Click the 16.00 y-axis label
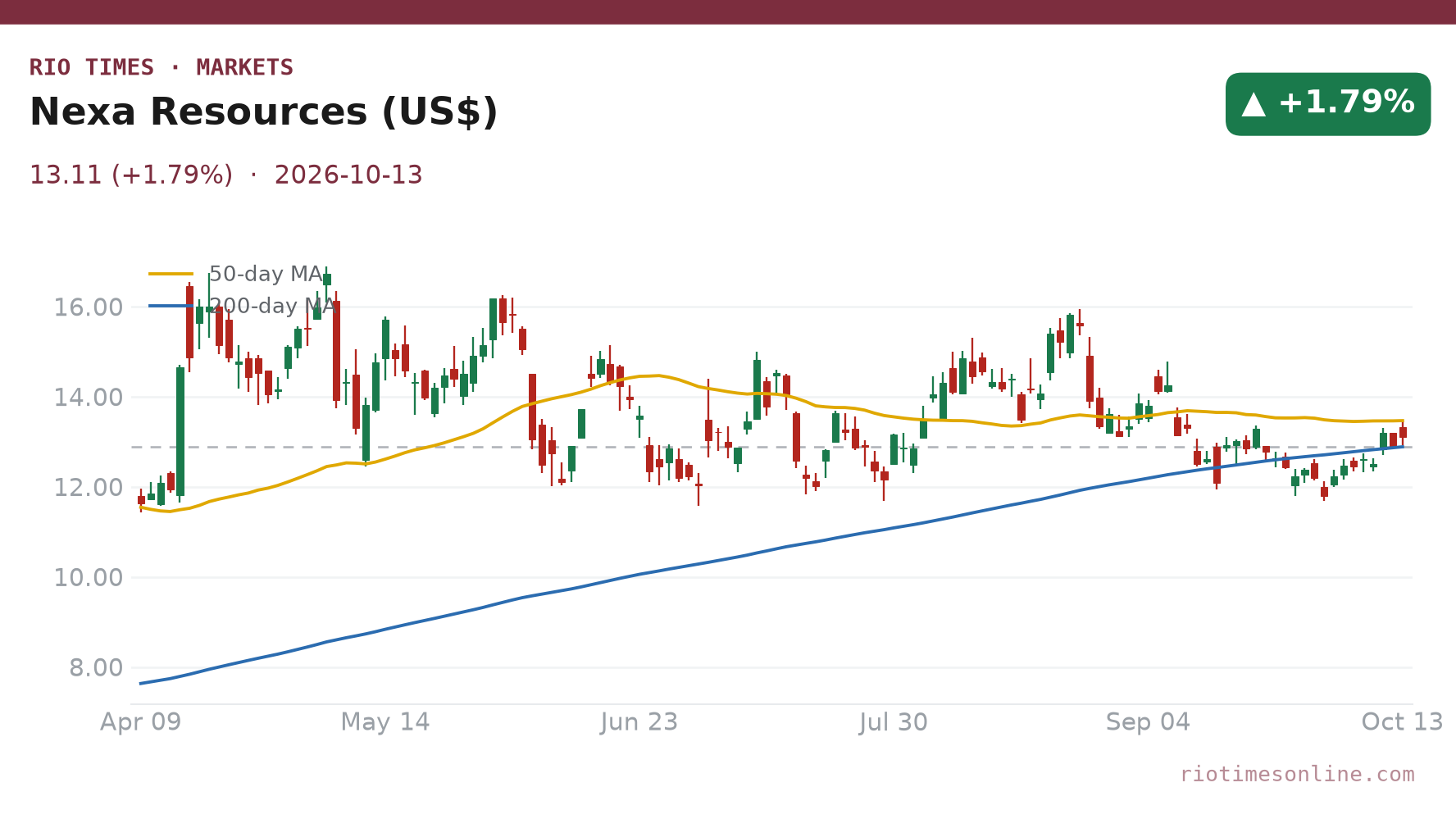Viewport: 1456px width, 819px height. pos(88,308)
